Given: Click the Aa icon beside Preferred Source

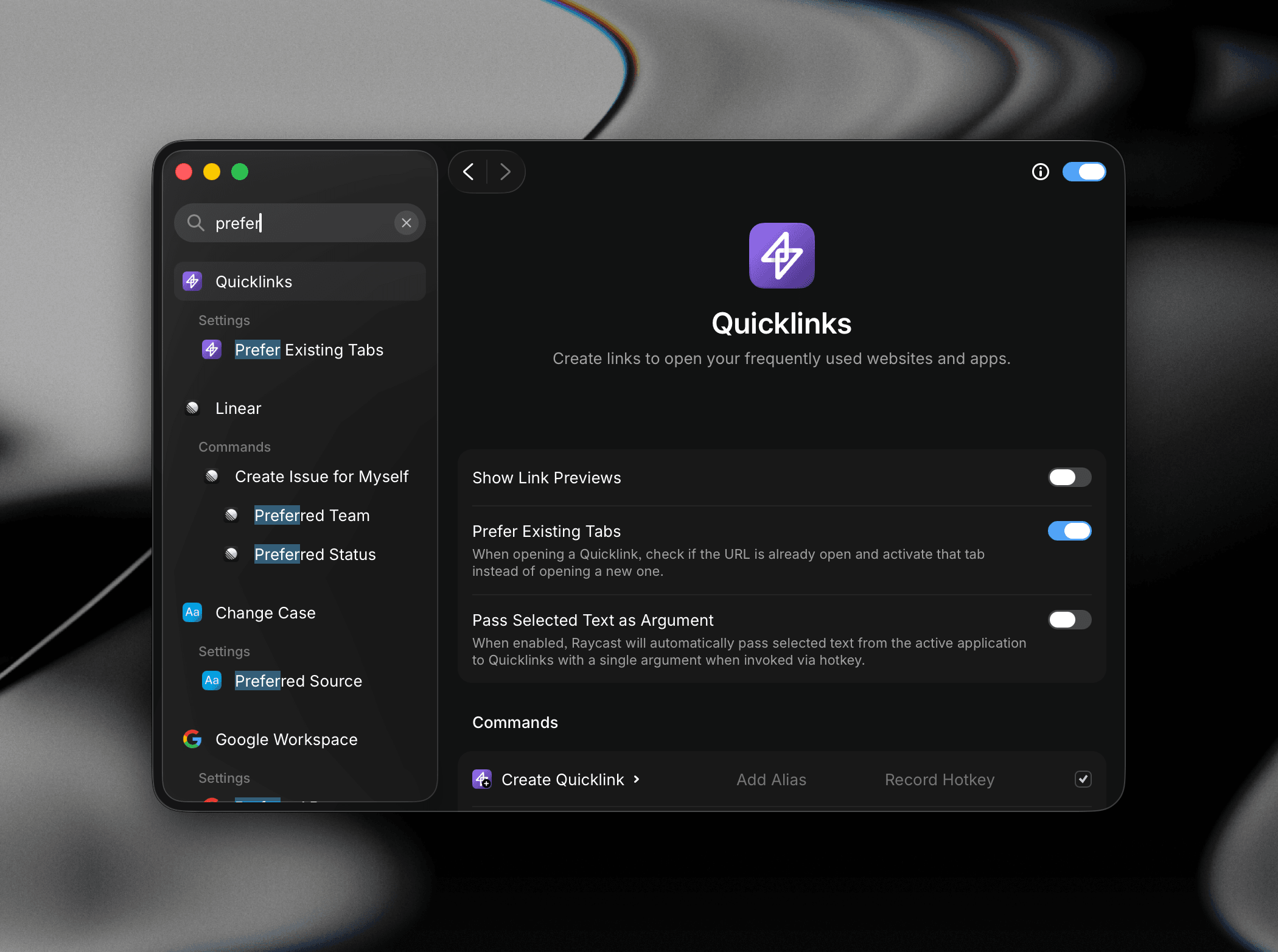Looking at the screenshot, I should coord(212,681).
